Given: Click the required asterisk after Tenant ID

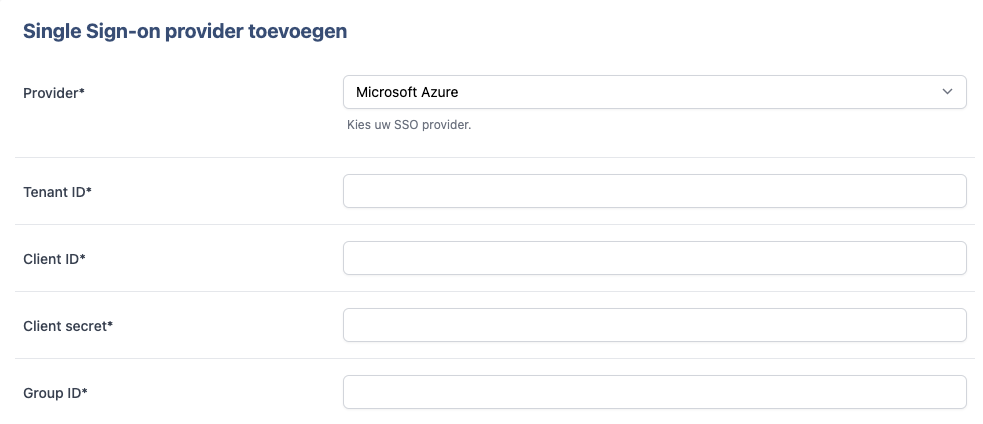Looking at the screenshot, I should point(89,190).
